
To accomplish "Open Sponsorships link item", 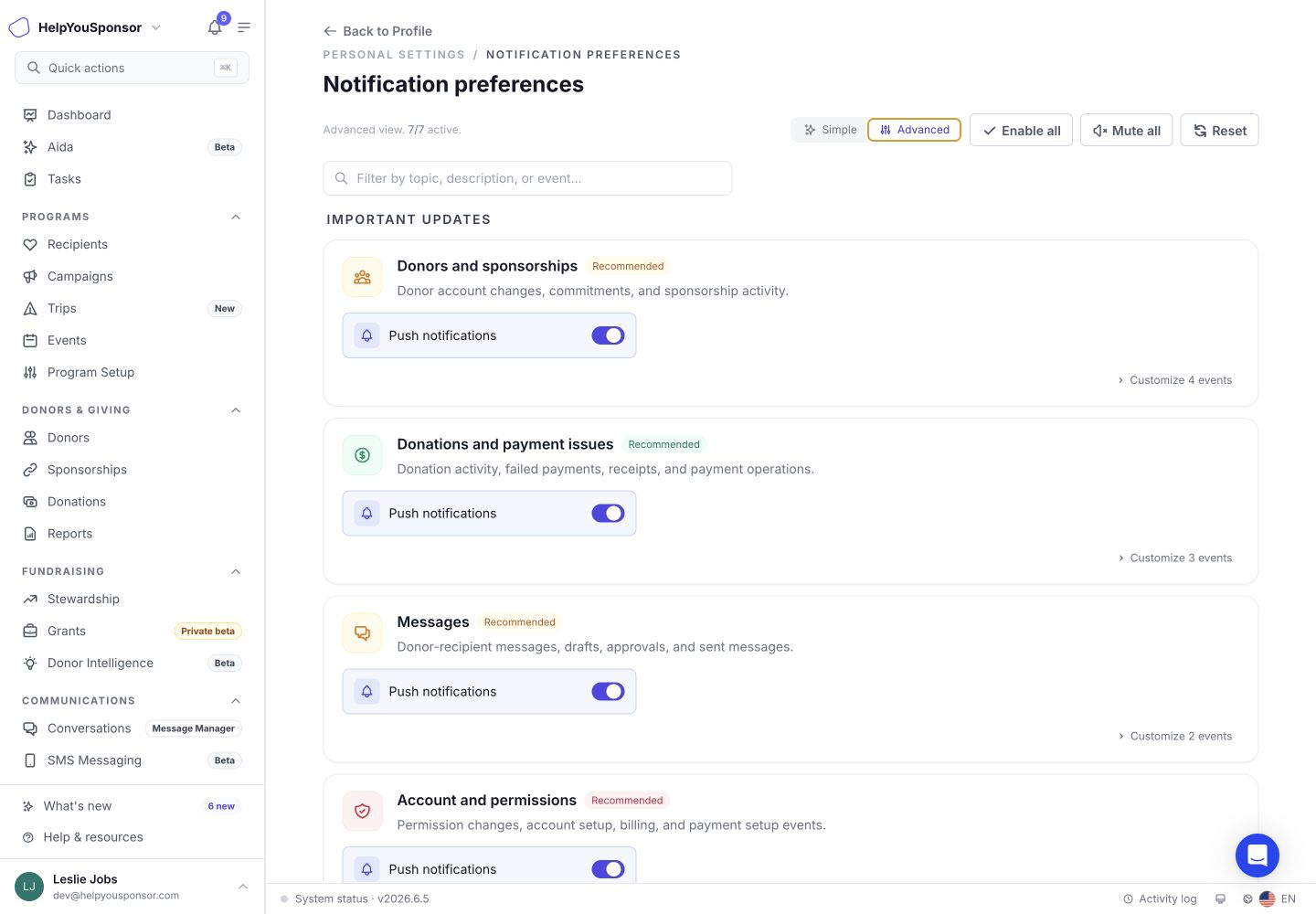I will [132, 470].
